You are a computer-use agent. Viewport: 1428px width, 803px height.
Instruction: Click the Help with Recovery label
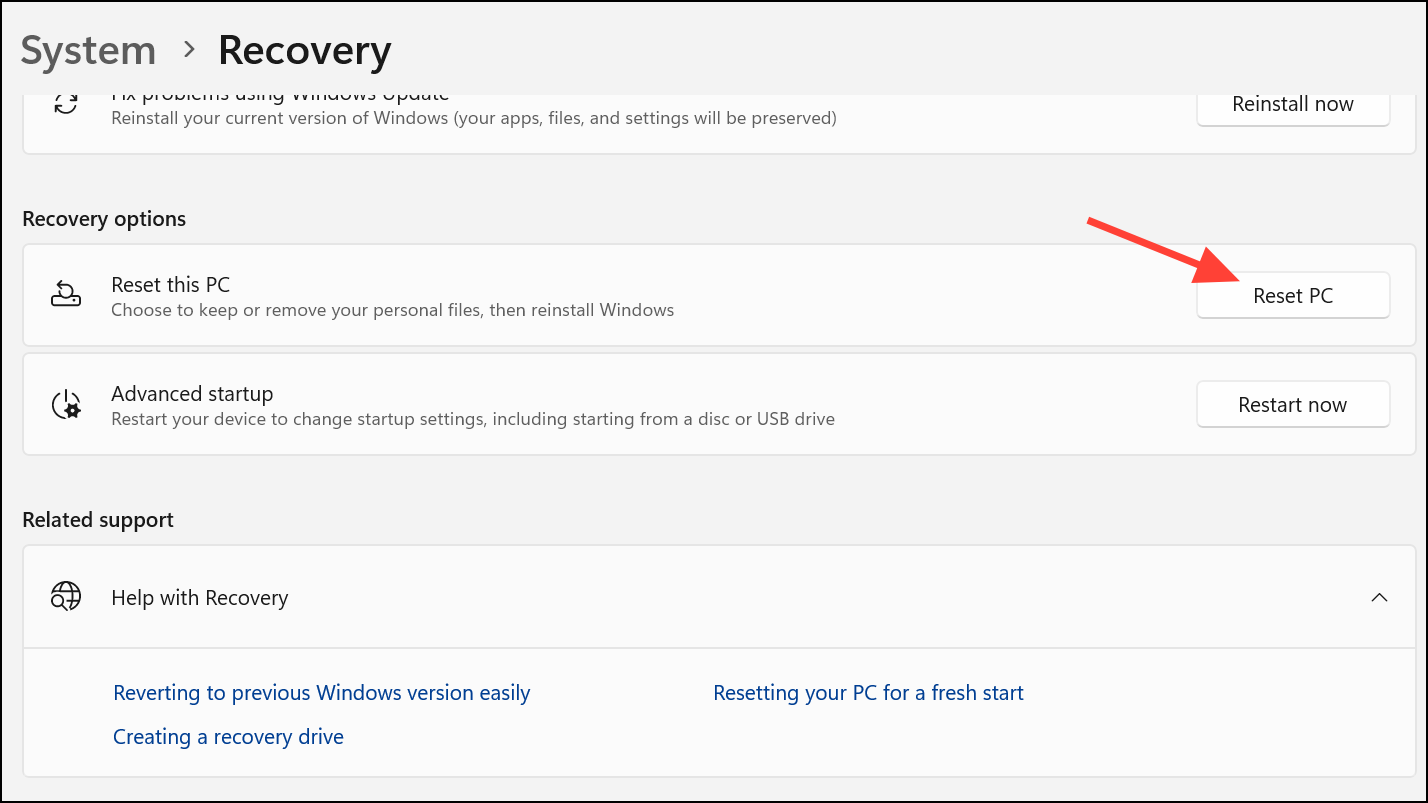click(x=200, y=598)
